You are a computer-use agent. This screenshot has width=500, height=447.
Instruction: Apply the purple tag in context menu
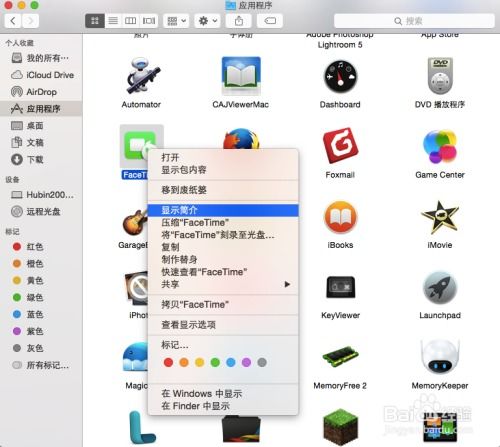246,362
